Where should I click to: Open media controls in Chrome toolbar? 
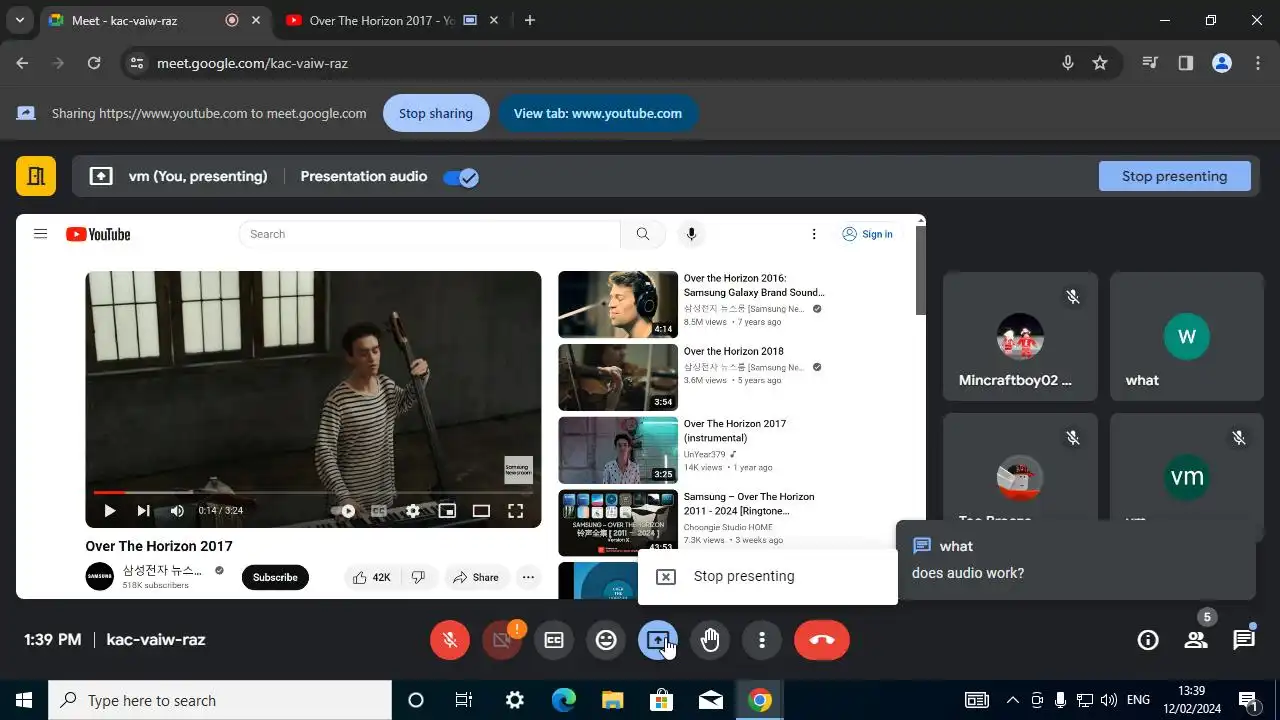[x=1150, y=63]
